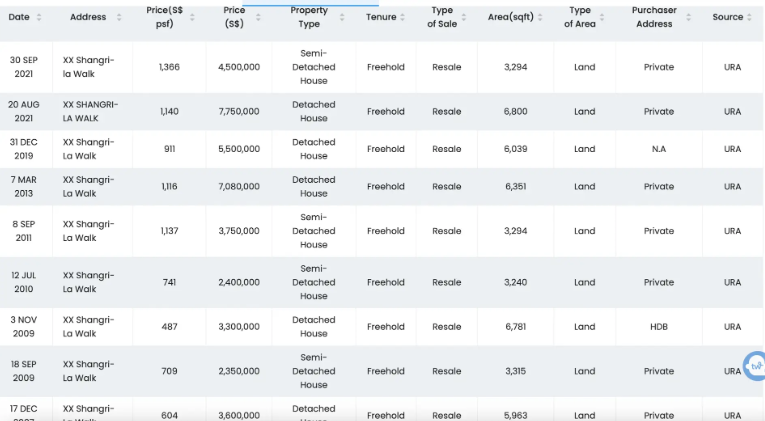This screenshot has height=421, width=765.
Task: Click the 6,039 area value
Action: 515,149
